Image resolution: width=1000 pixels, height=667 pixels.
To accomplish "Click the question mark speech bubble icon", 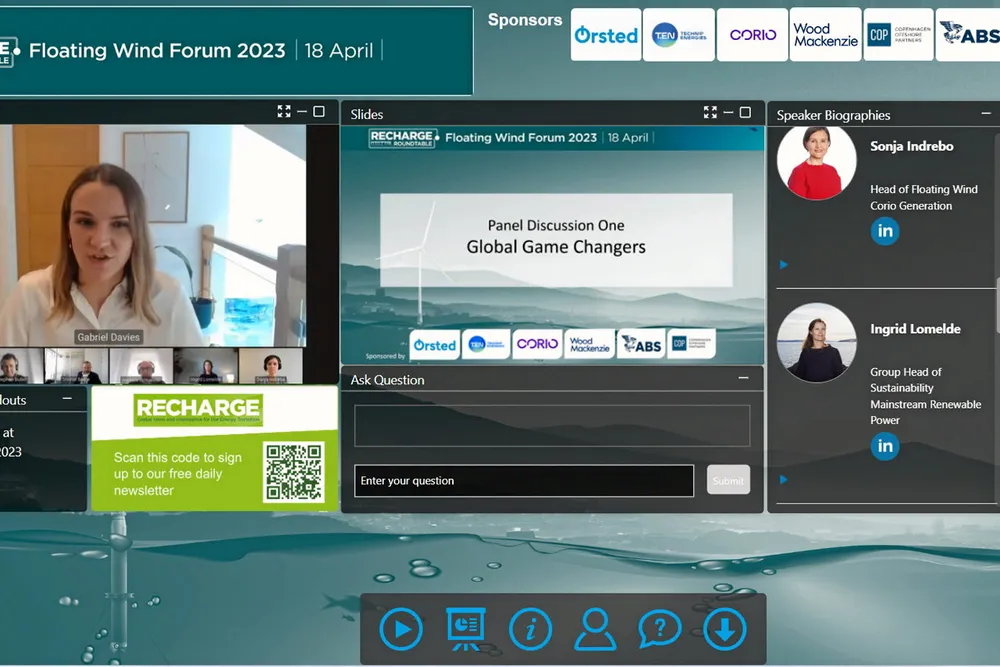I will (660, 629).
